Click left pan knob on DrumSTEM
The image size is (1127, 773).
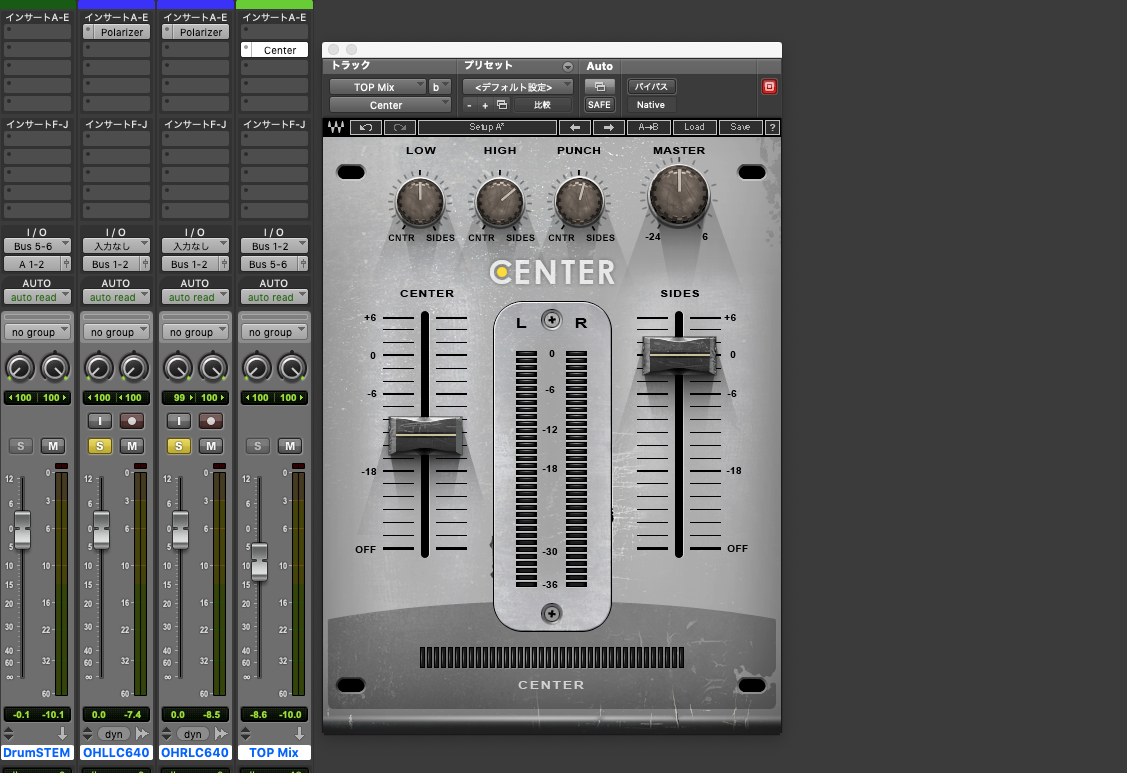19,367
